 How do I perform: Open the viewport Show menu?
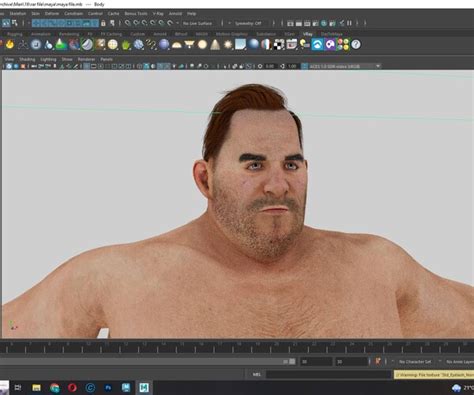(x=67, y=59)
